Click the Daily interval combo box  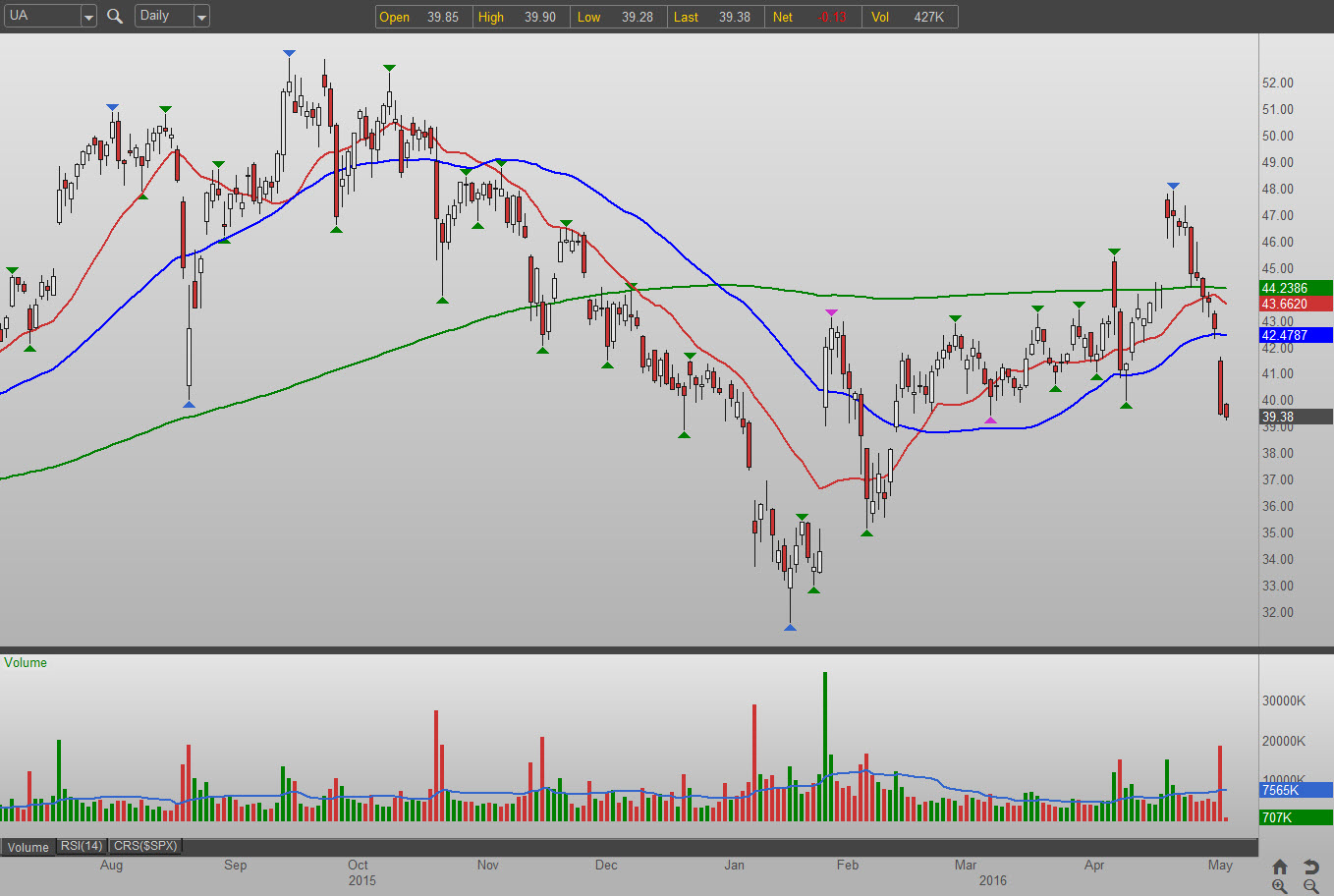click(x=163, y=16)
